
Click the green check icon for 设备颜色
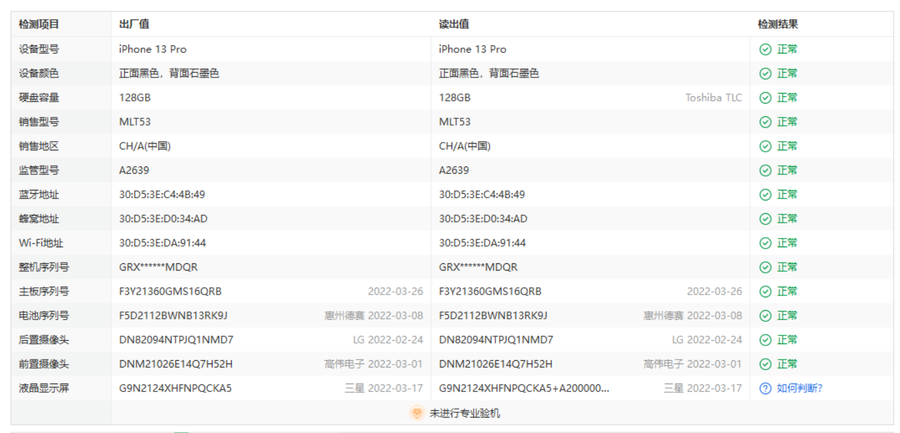765,74
